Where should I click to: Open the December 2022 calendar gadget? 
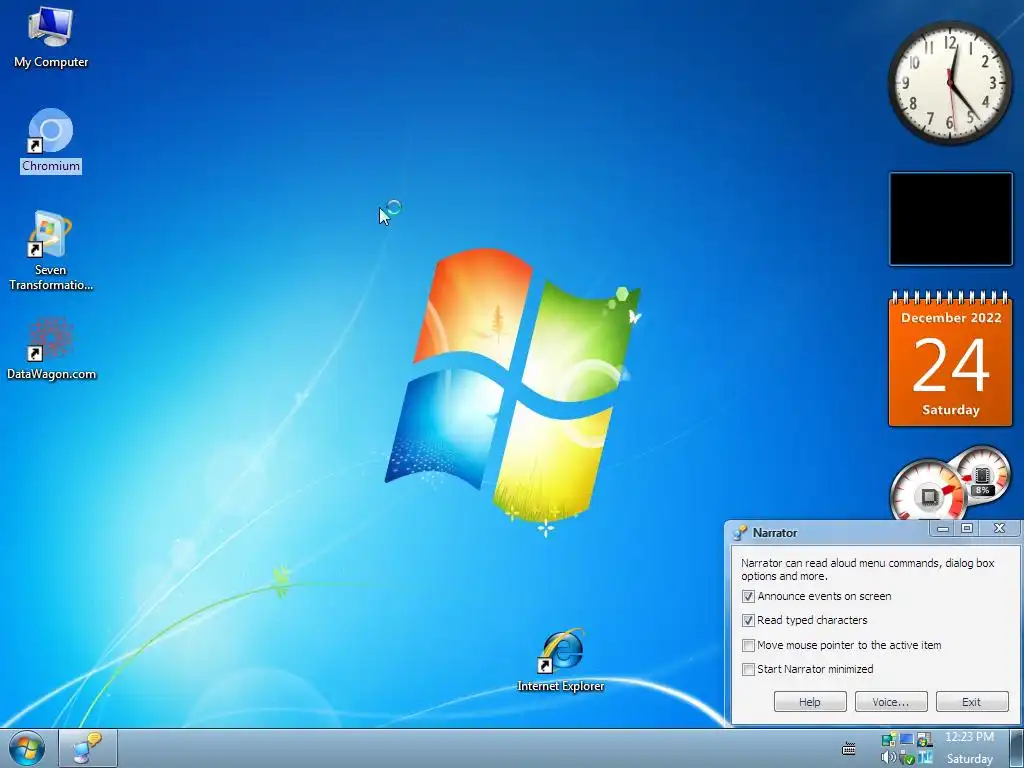[x=951, y=359]
